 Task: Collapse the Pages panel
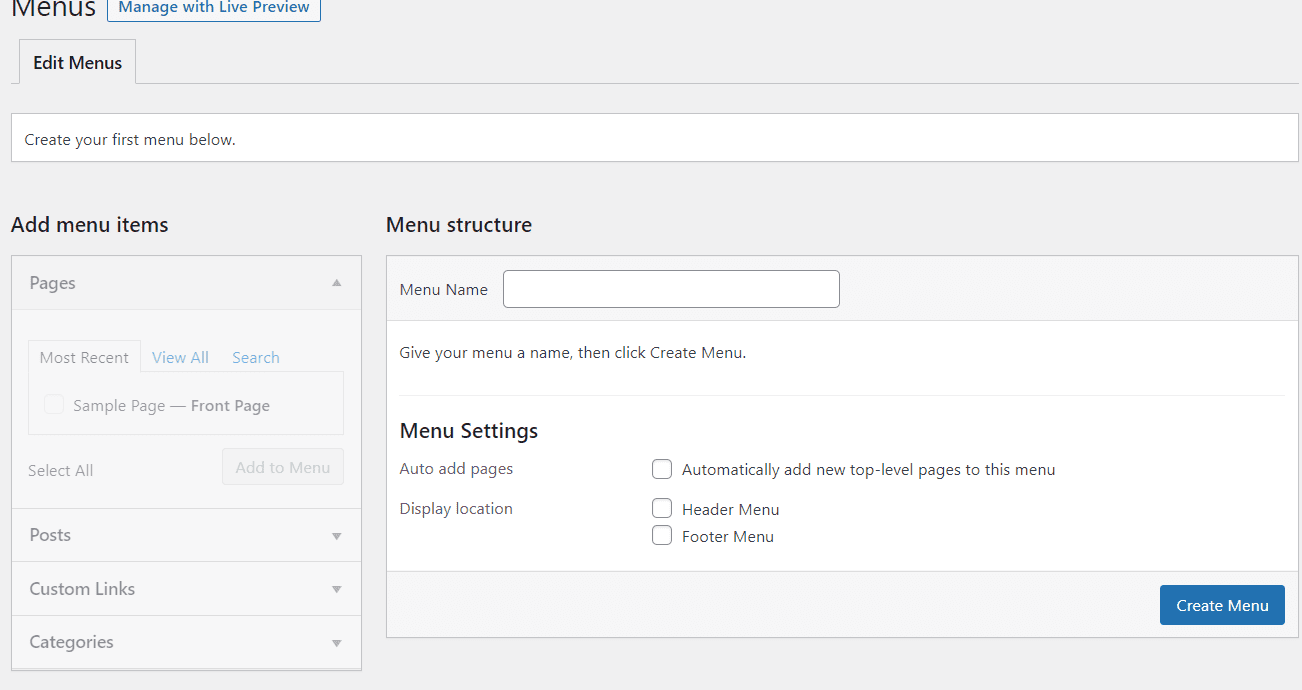click(x=336, y=283)
